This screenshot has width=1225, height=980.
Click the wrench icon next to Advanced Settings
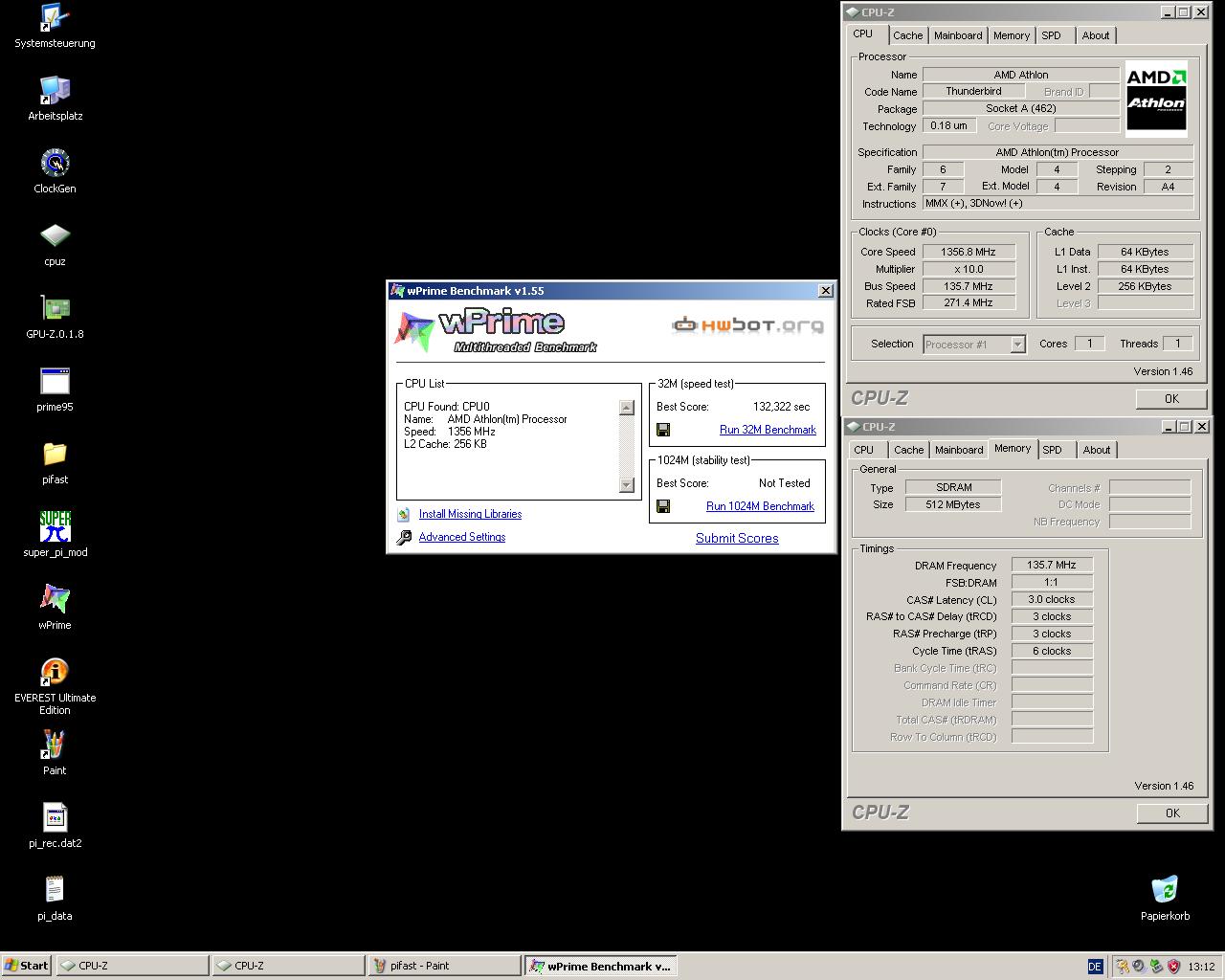[404, 538]
